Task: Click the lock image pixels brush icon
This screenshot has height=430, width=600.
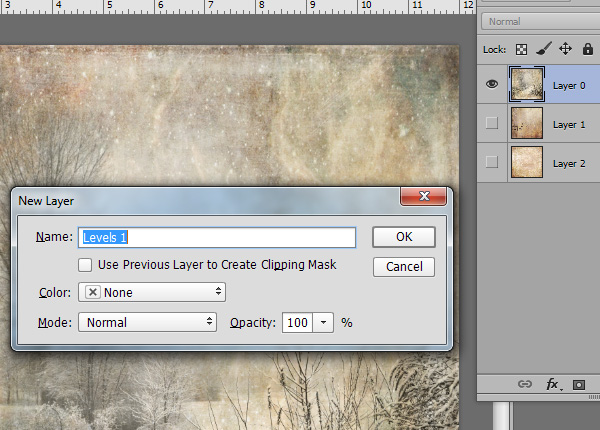Action: point(542,48)
